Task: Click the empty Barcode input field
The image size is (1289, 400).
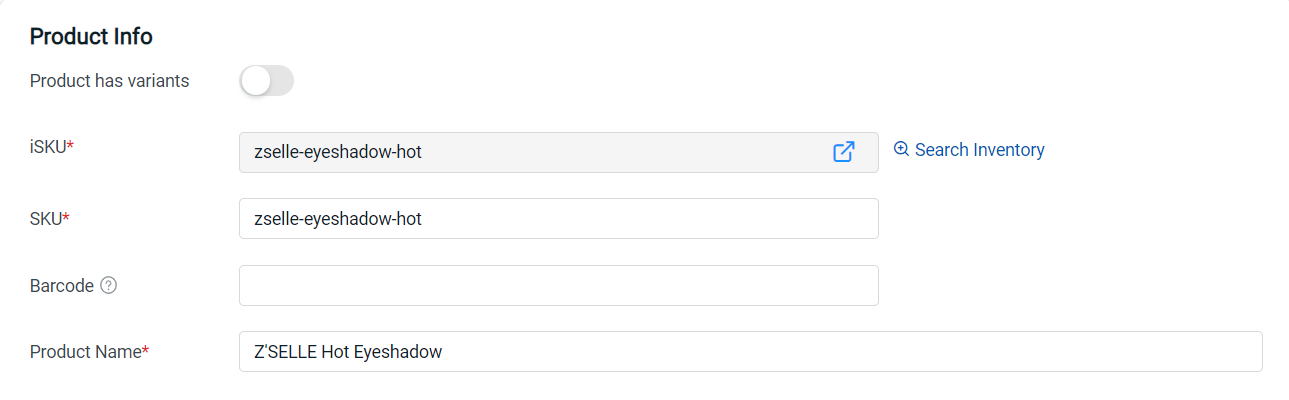Action: coord(558,285)
